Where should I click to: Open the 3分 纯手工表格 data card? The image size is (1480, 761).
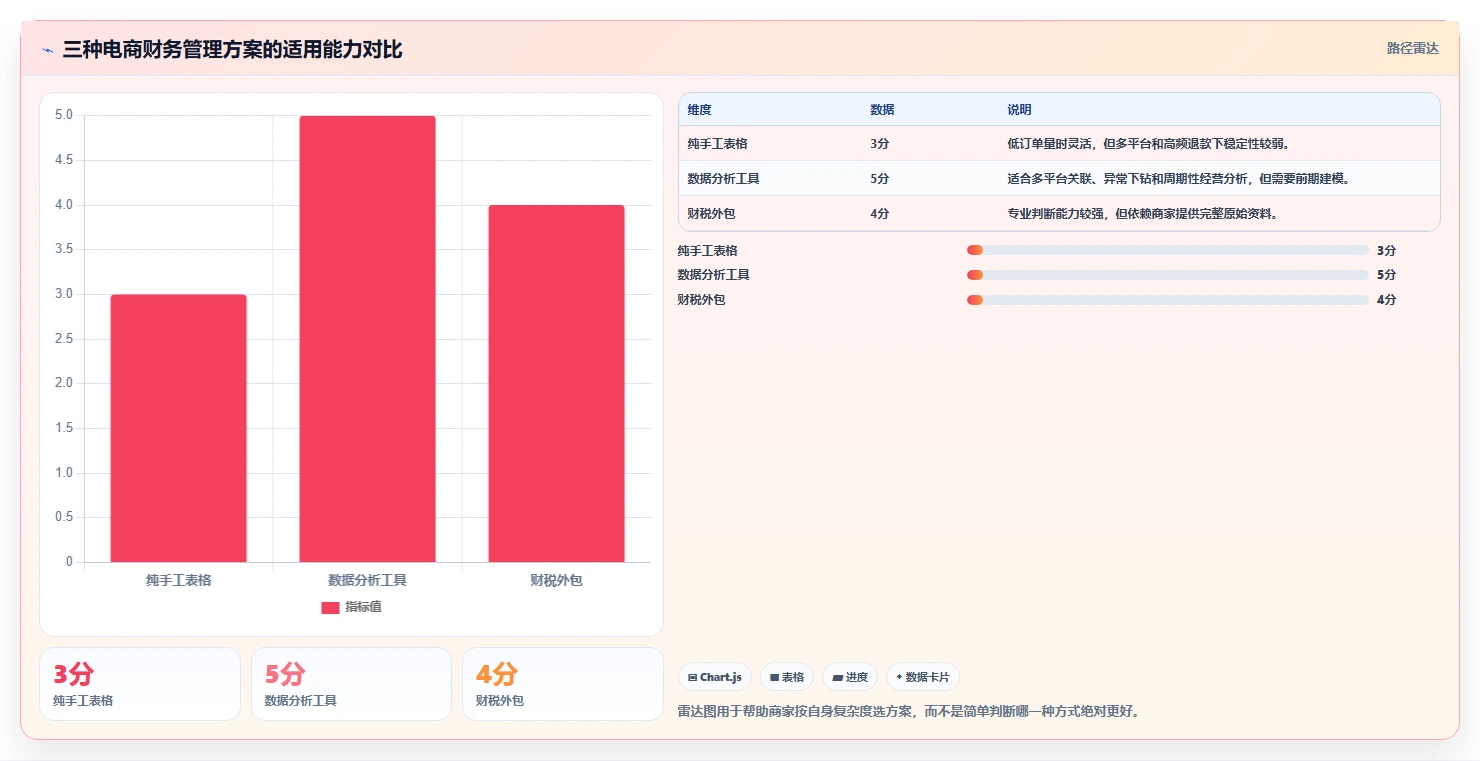(x=140, y=684)
